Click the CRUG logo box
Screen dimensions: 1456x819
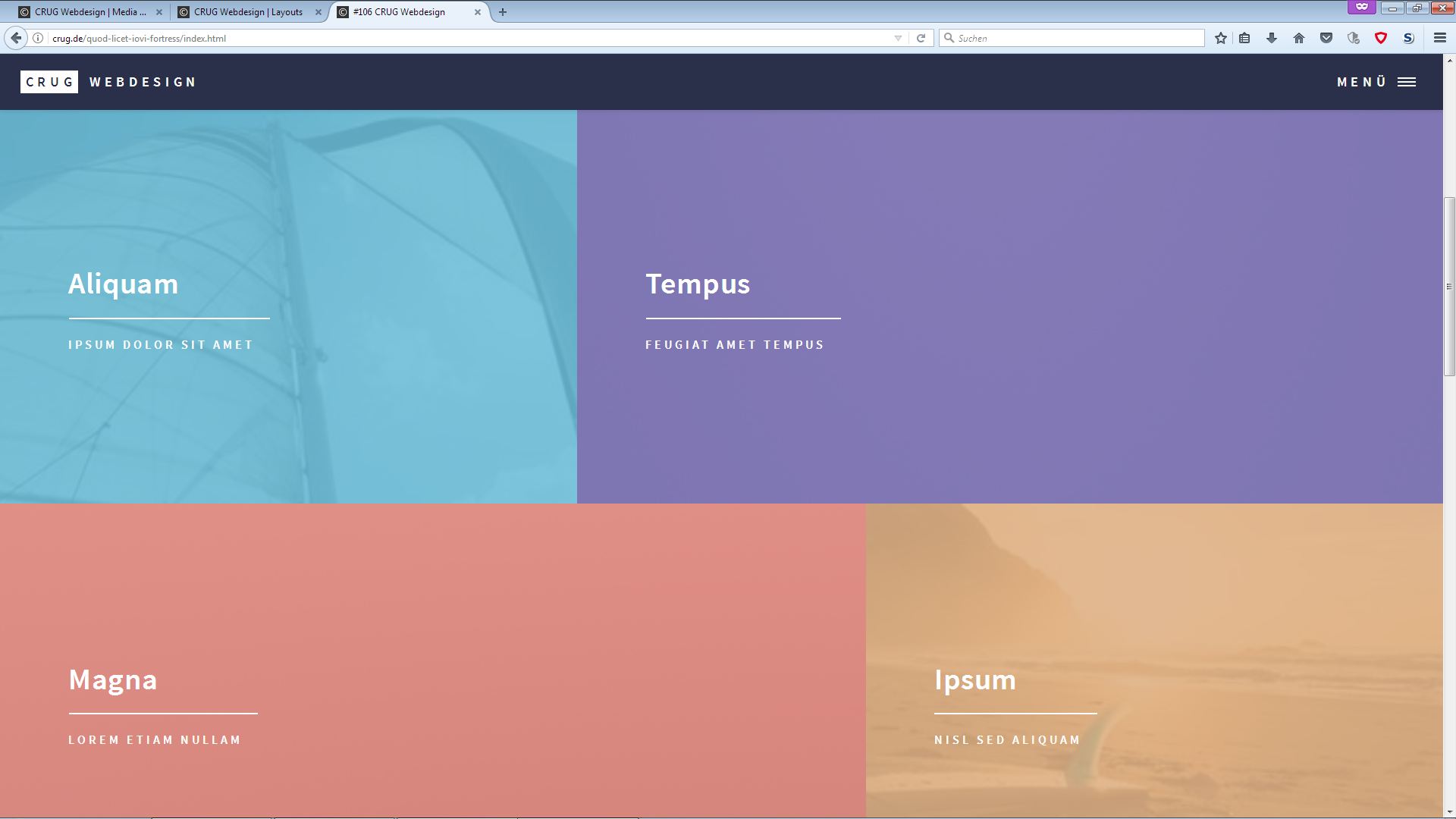coord(49,82)
